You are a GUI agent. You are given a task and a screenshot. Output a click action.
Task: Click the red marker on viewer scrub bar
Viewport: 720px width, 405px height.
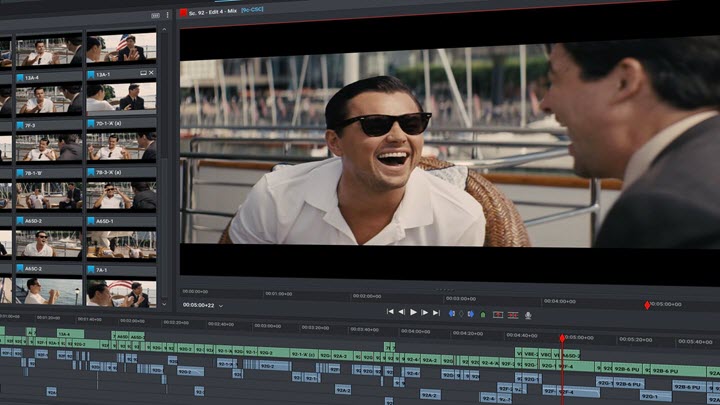647,304
